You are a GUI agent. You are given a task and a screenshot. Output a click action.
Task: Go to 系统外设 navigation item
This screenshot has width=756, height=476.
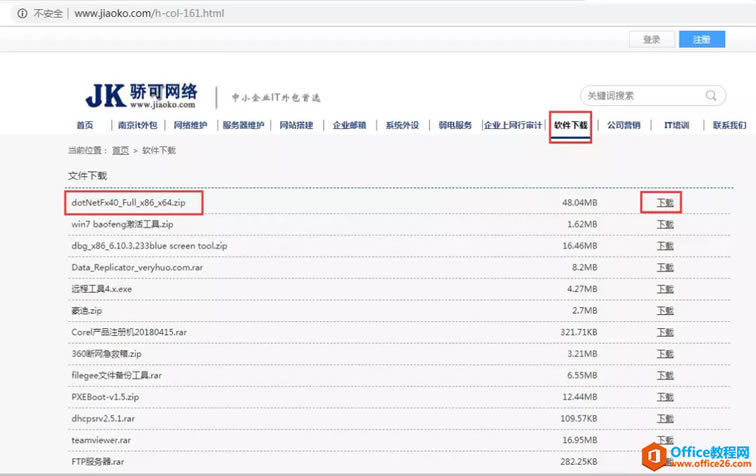click(402, 125)
